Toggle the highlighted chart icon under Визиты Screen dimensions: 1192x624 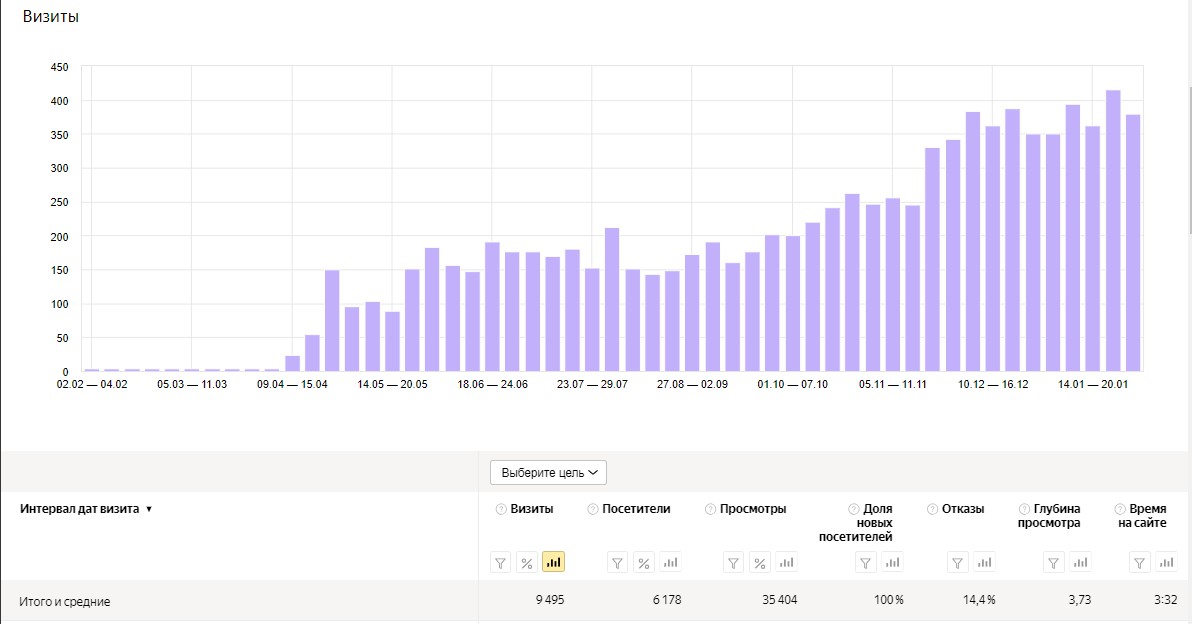[x=553, y=562]
